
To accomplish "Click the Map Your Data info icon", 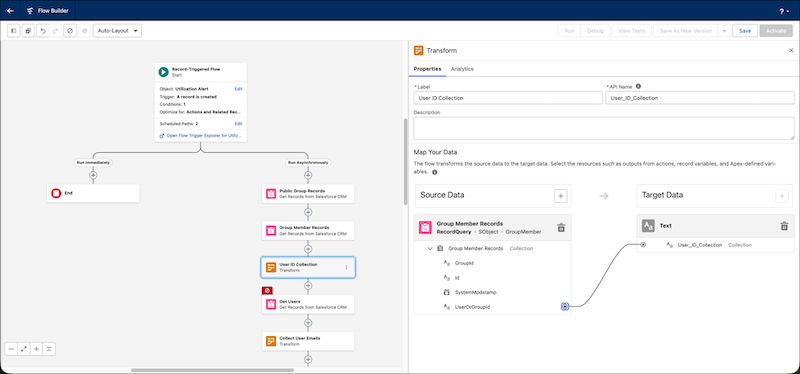I will pos(434,172).
